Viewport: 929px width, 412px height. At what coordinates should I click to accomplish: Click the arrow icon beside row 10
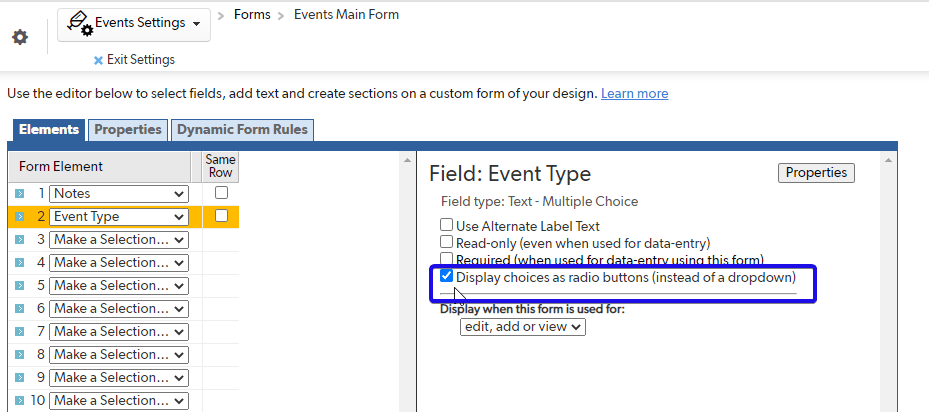(x=19, y=401)
